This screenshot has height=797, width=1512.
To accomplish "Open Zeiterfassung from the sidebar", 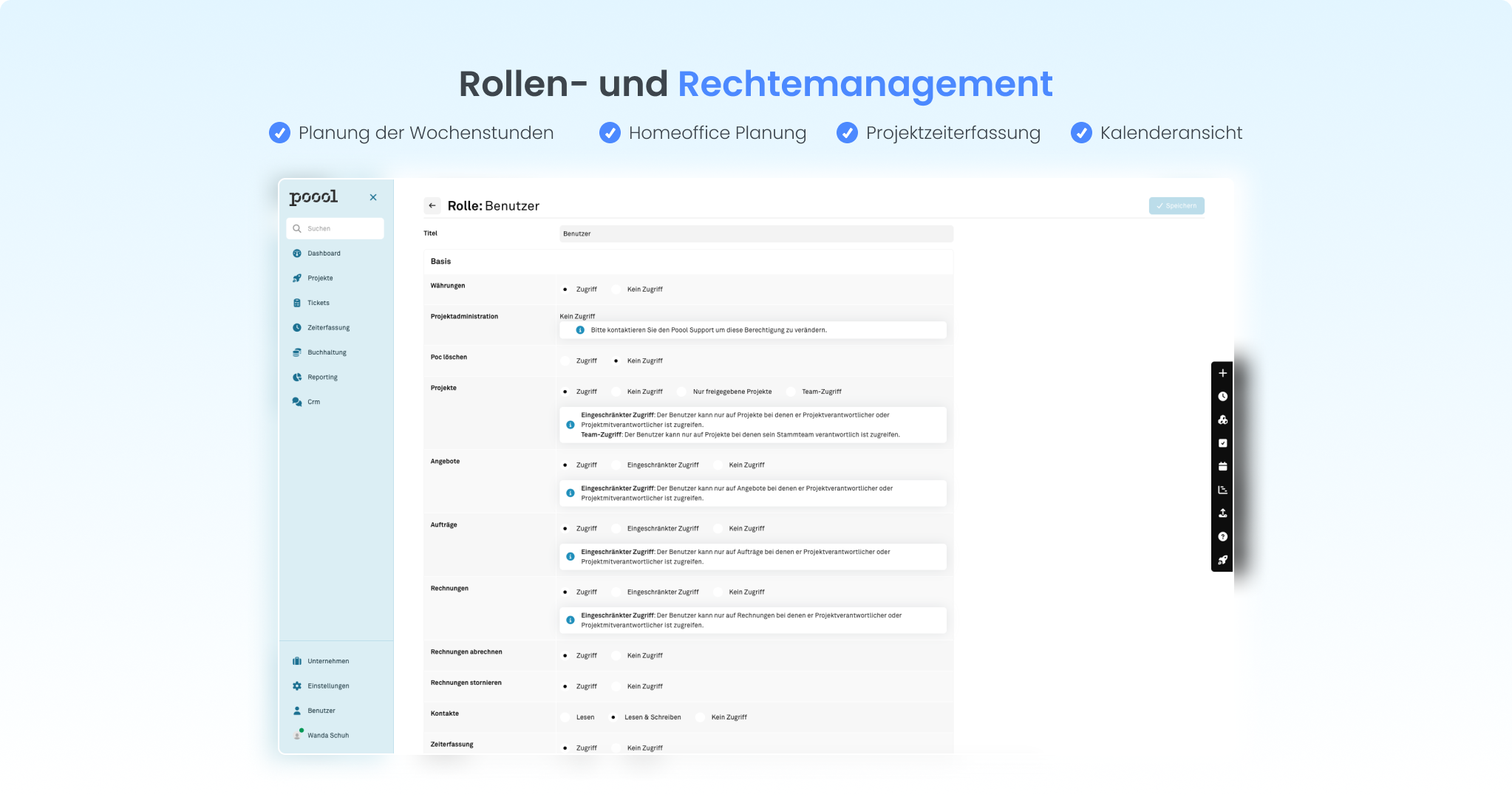I will (x=328, y=327).
